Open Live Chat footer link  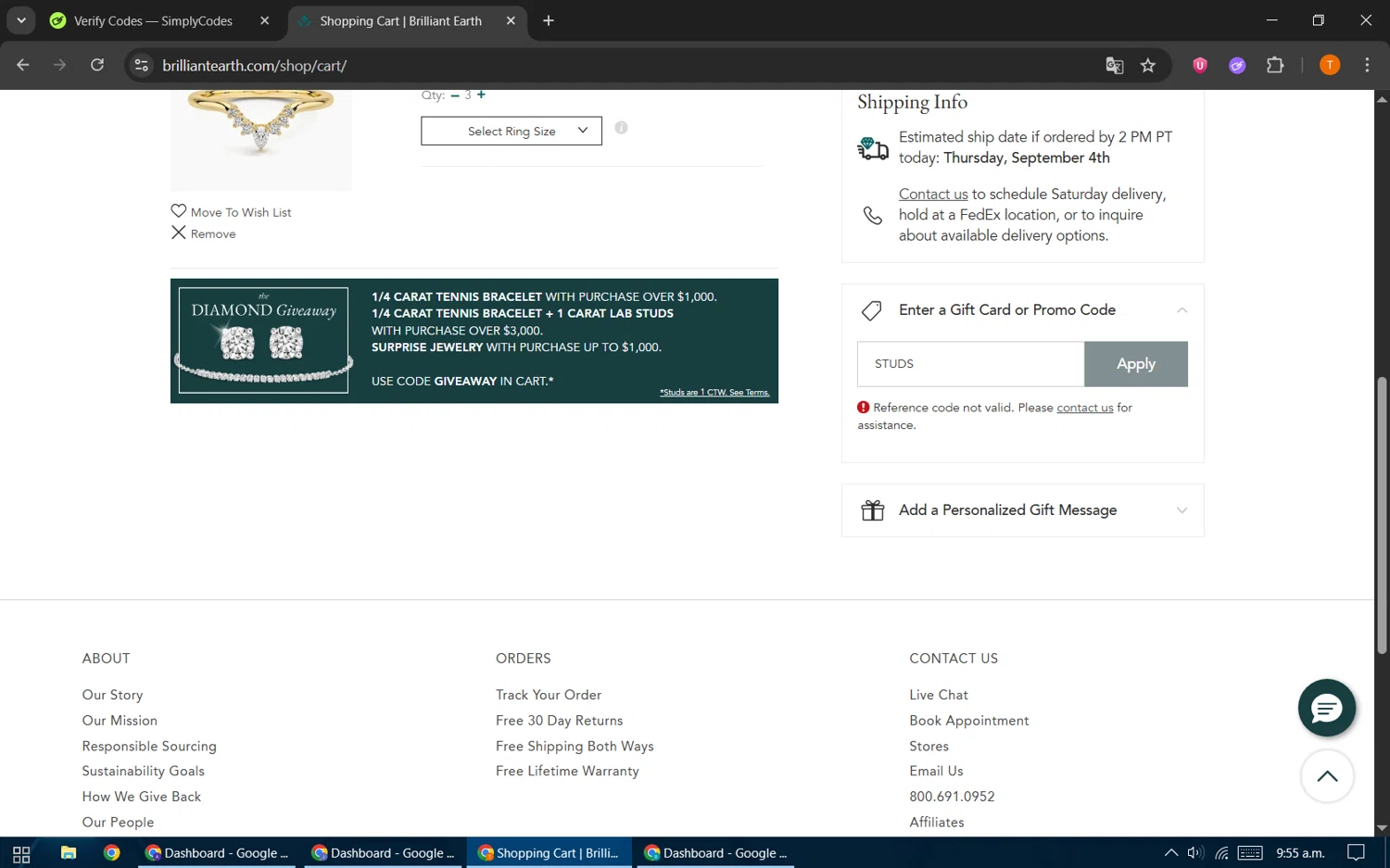tap(939, 695)
